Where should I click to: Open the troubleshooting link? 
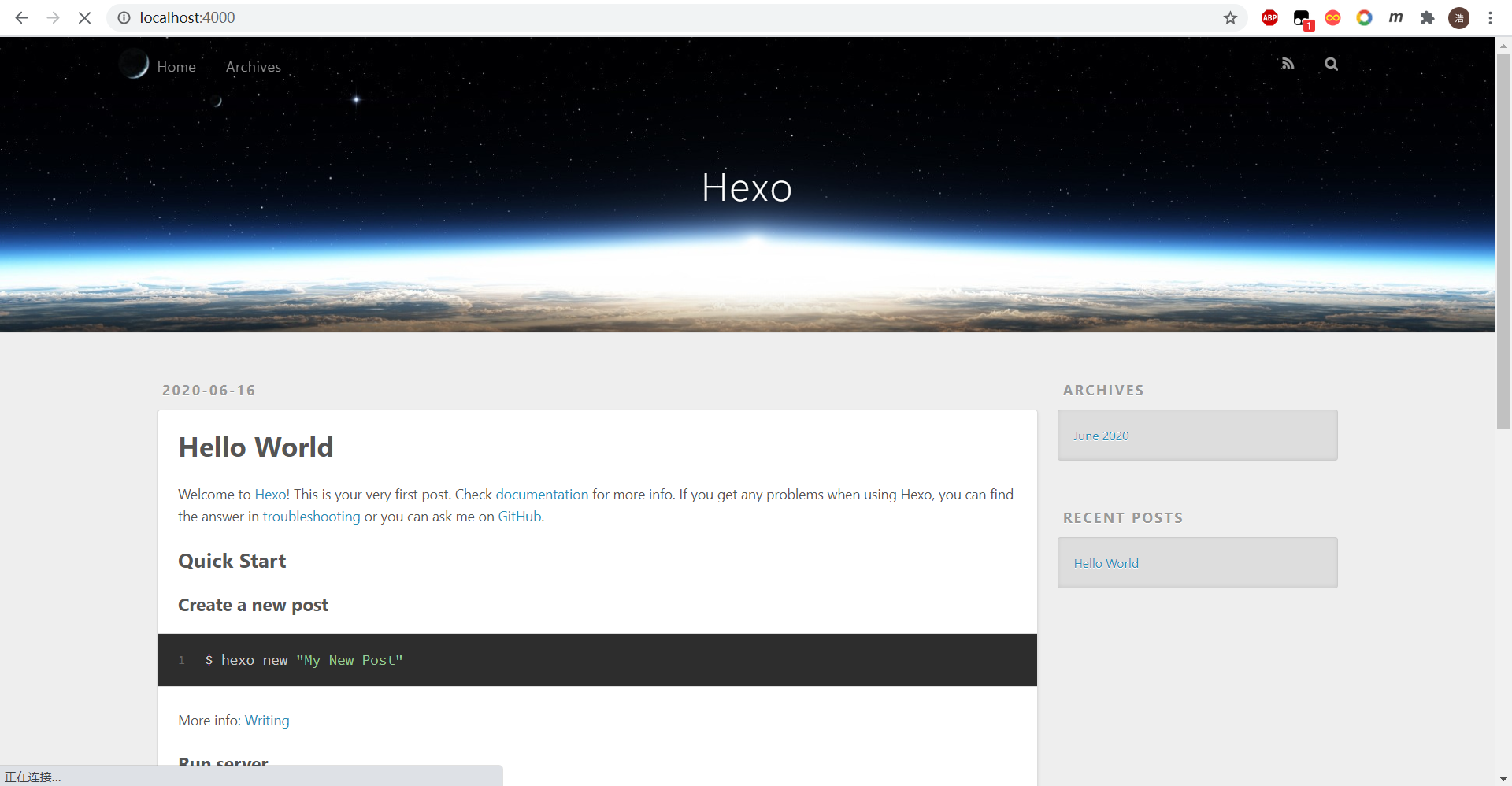311,517
